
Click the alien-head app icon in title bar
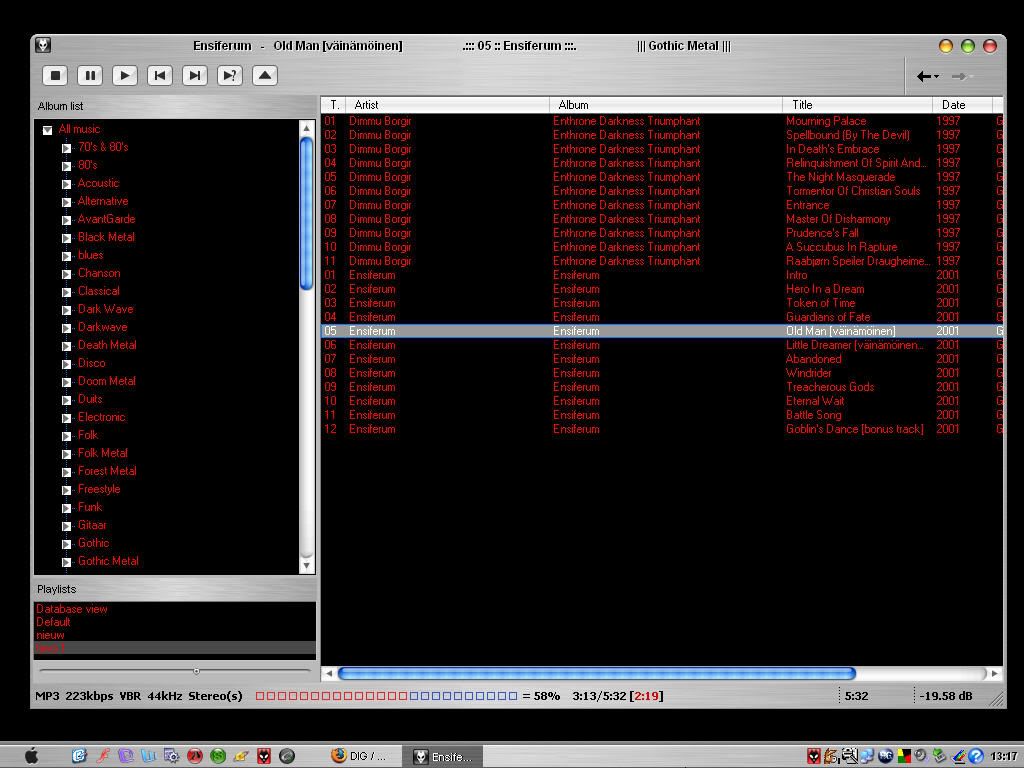(43, 45)
